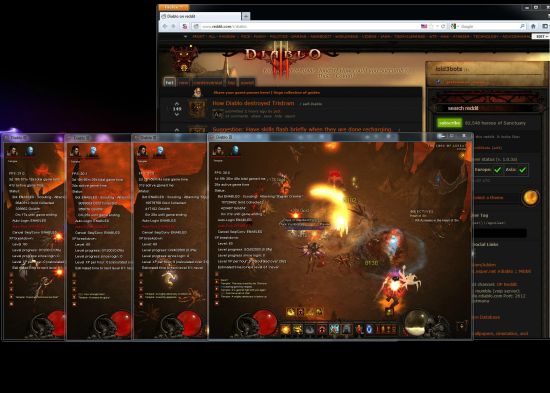Image resolution: width=550 pixels, height=393 pixels.
Task: Upvote 'How Diablo destroyed Tristram' post
Action: [177, 104]
